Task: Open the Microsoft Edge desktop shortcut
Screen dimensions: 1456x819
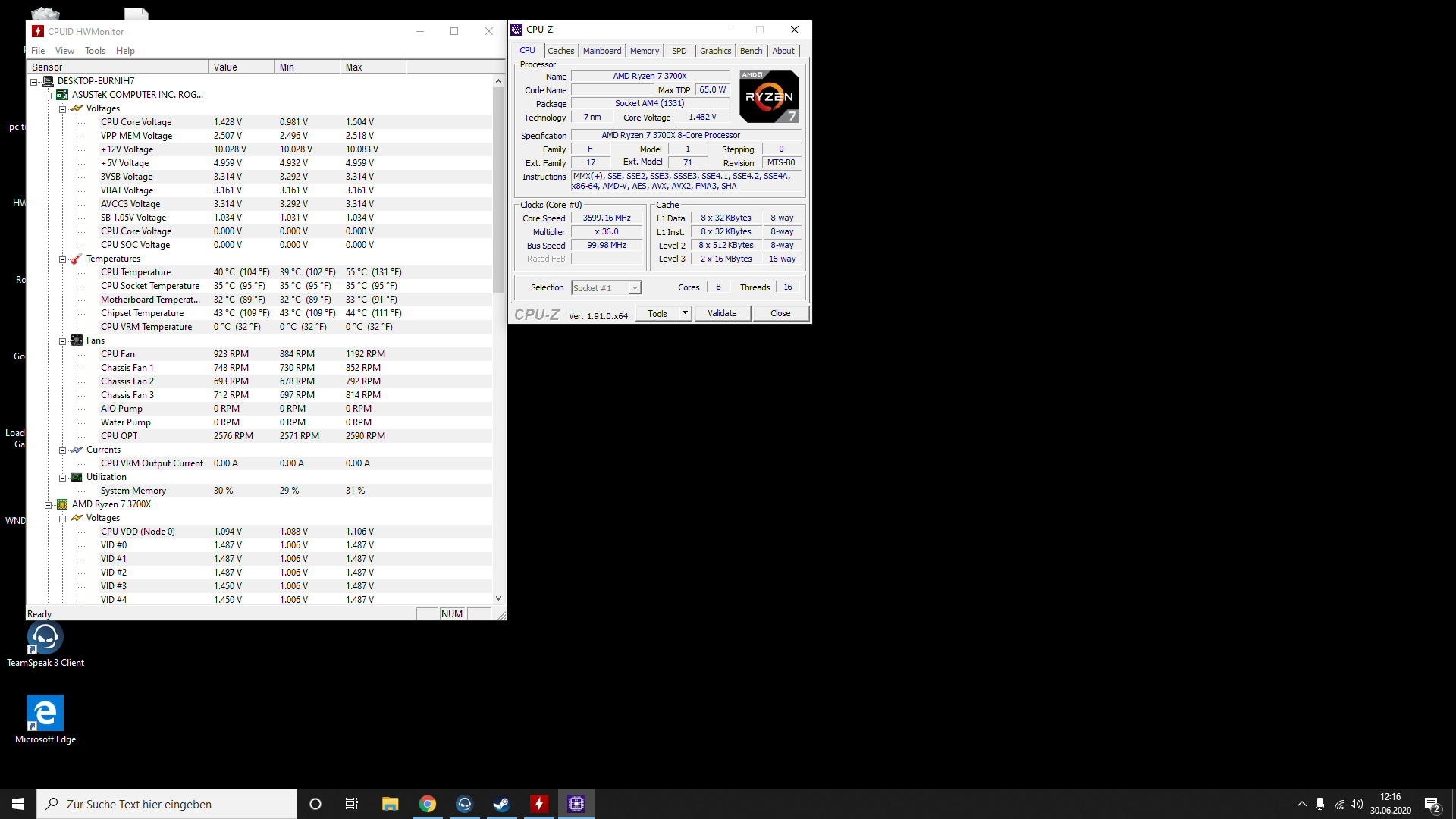Action: click(x=45, y=714)
